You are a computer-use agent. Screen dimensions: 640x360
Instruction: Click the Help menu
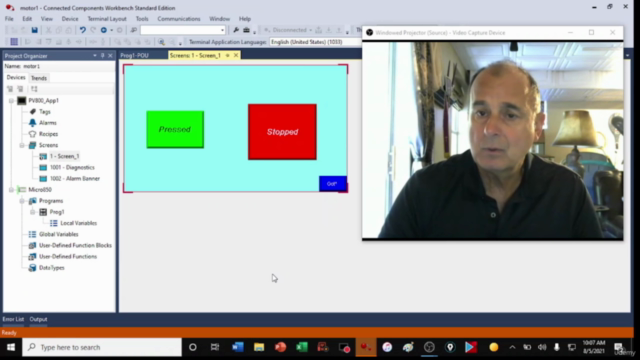click(x=244, y=19)
